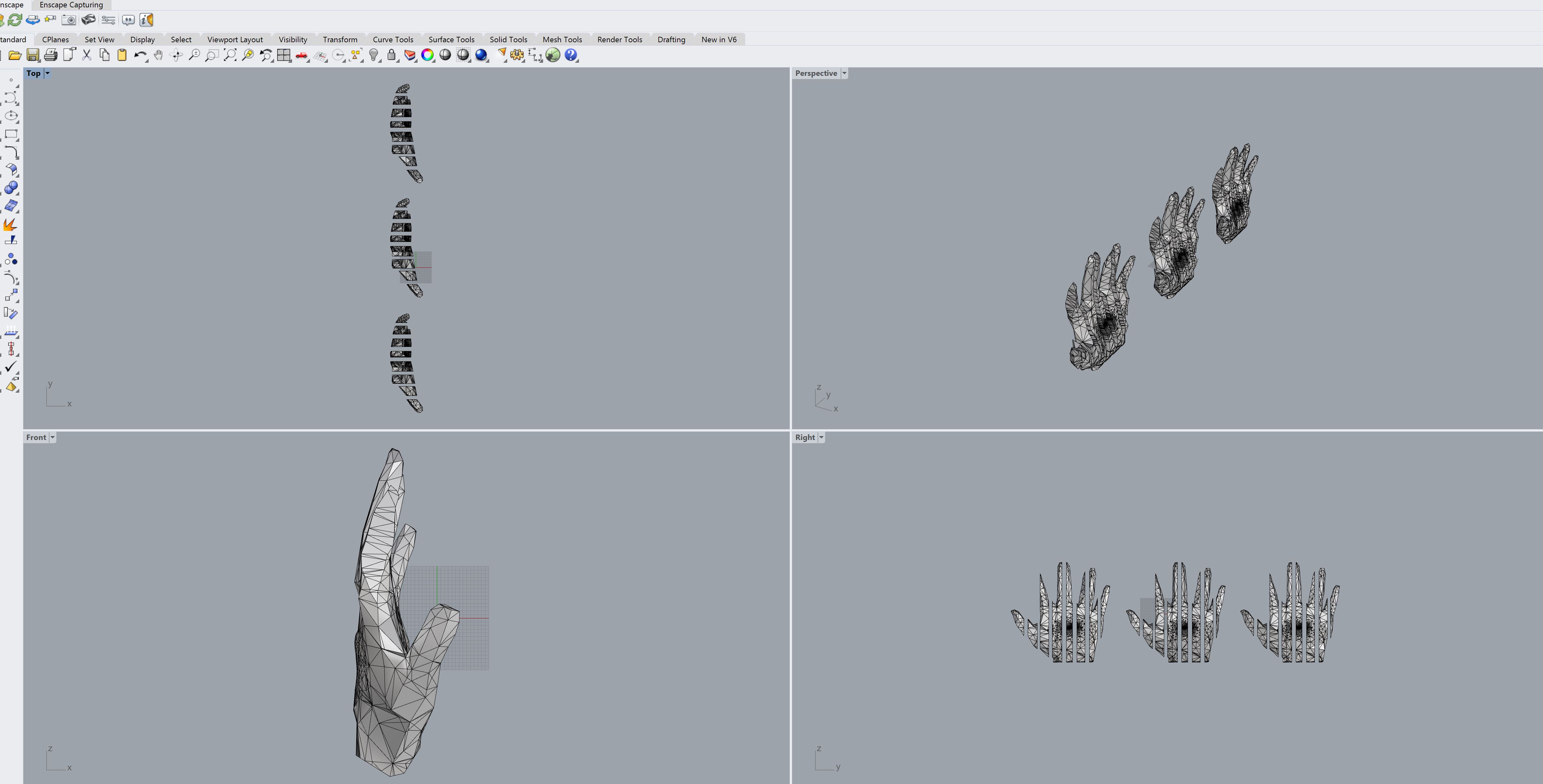Expand the Front viewport dropdown

point(52,437)
